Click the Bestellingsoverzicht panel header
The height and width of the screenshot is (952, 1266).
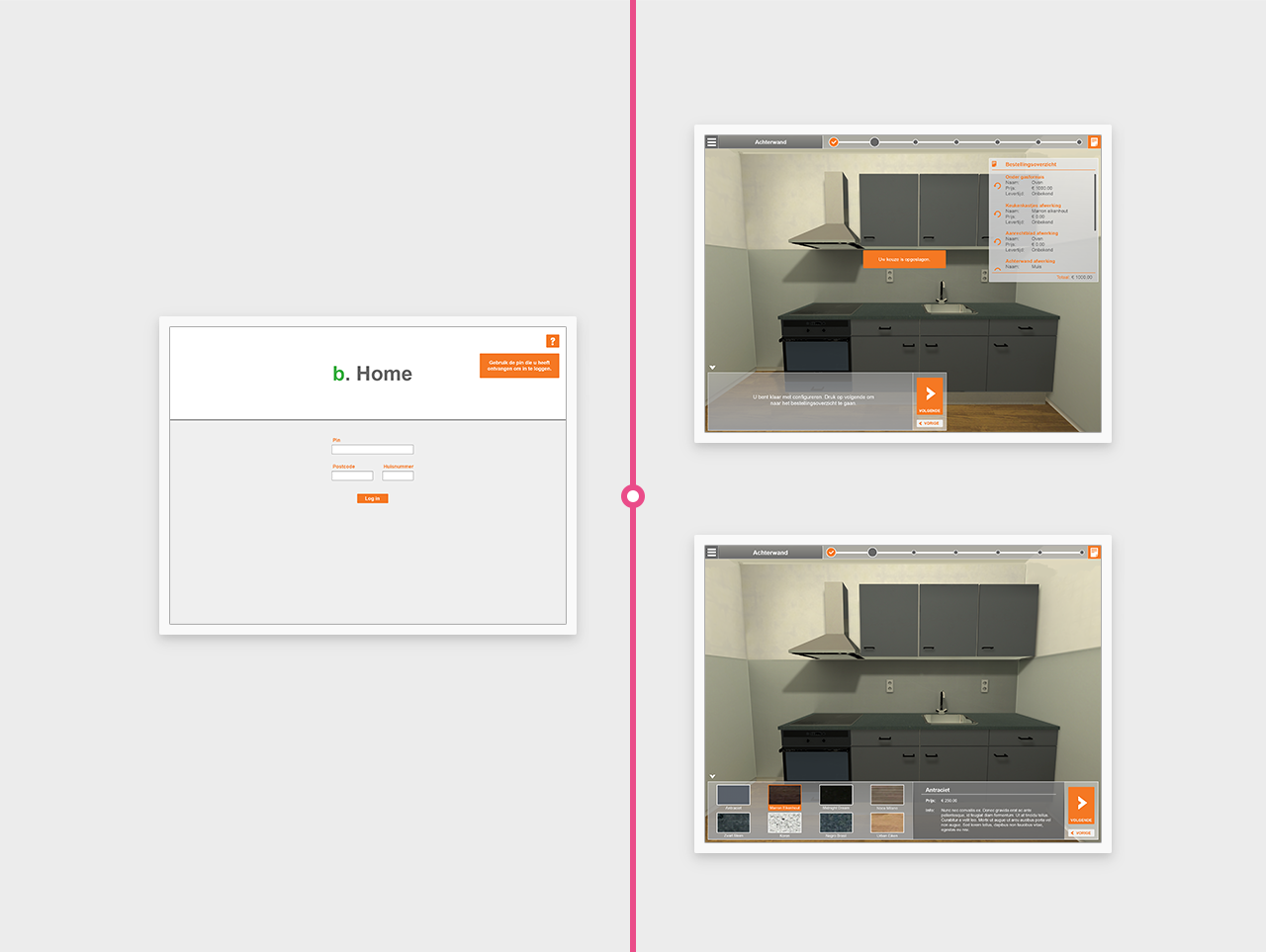[x=1043, y=164]
